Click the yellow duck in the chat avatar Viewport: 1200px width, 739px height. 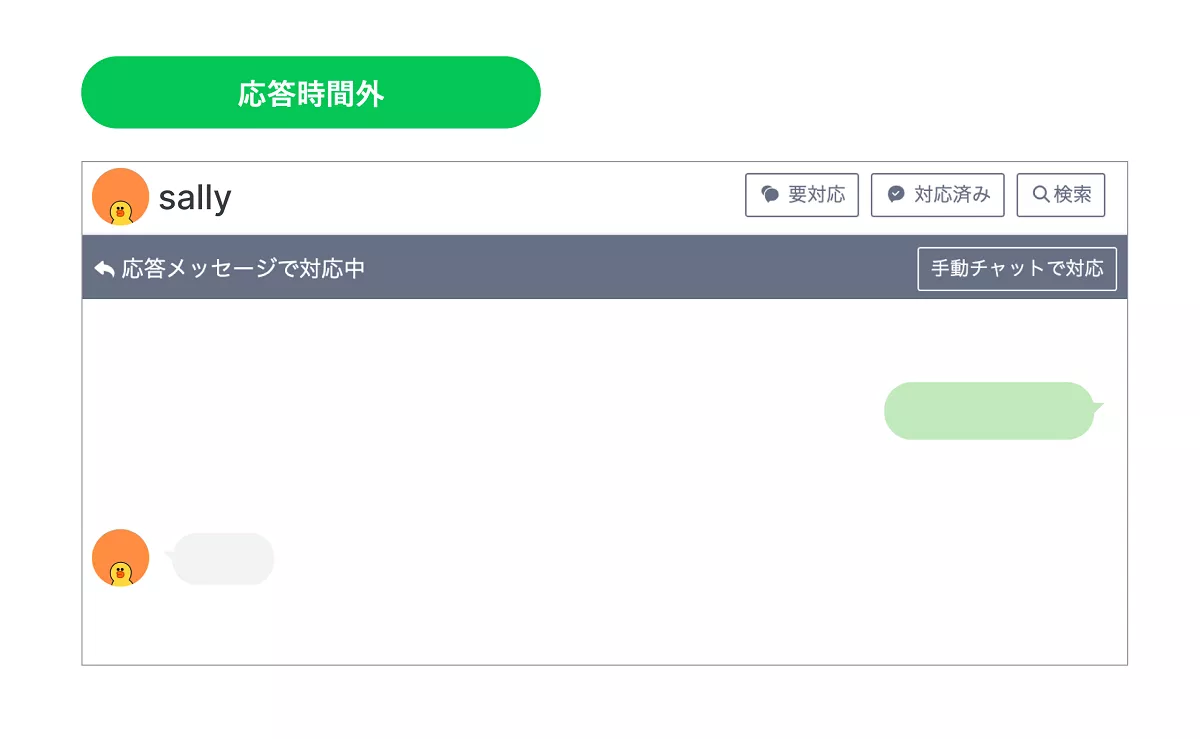121,574
